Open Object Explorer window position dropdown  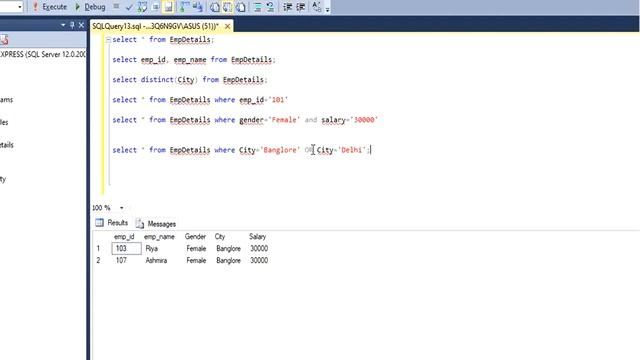tap(63, 25)
